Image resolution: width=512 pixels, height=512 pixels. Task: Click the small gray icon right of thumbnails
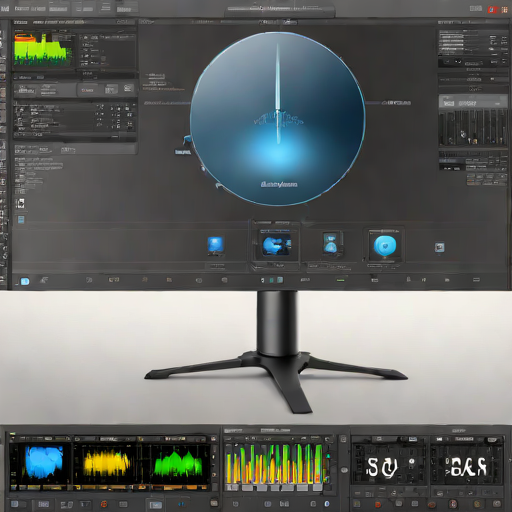point(439,247)
